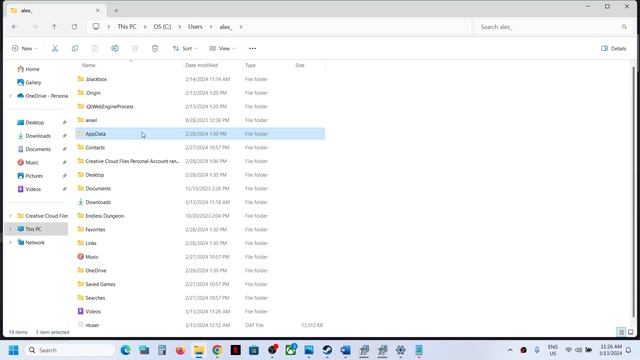Click This PC in the address breadcrumb

pyautogui.click(x=127, y=27)
